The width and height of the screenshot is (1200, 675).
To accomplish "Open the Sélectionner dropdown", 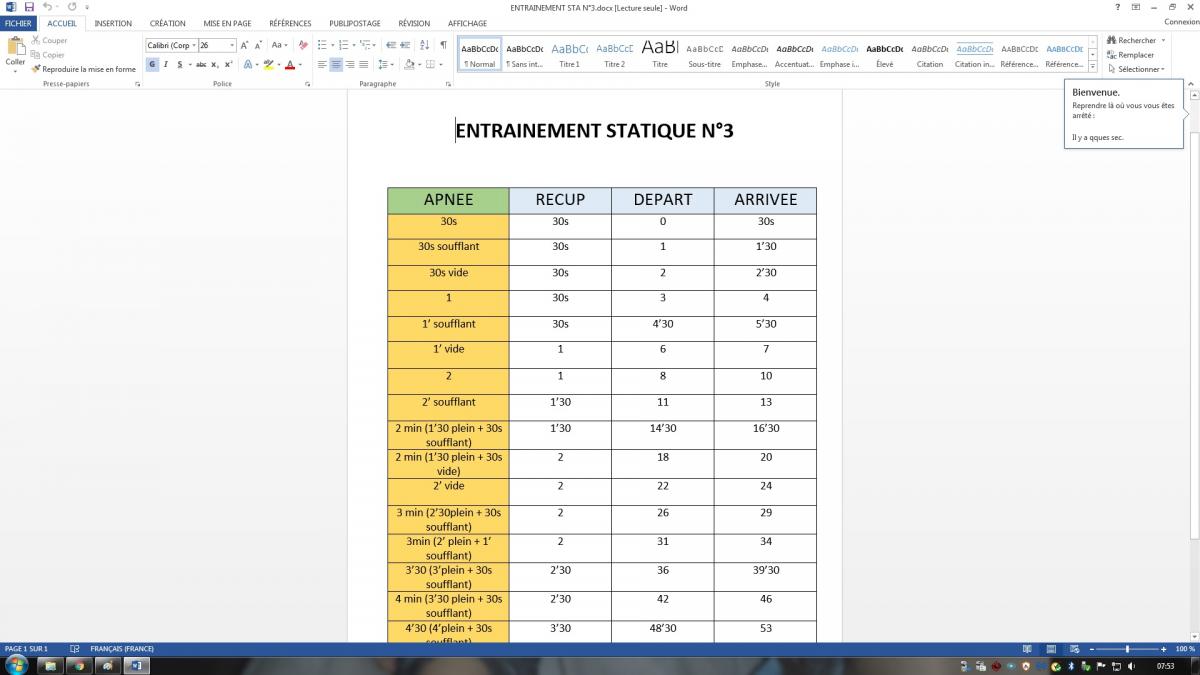I will point(1137,69).
